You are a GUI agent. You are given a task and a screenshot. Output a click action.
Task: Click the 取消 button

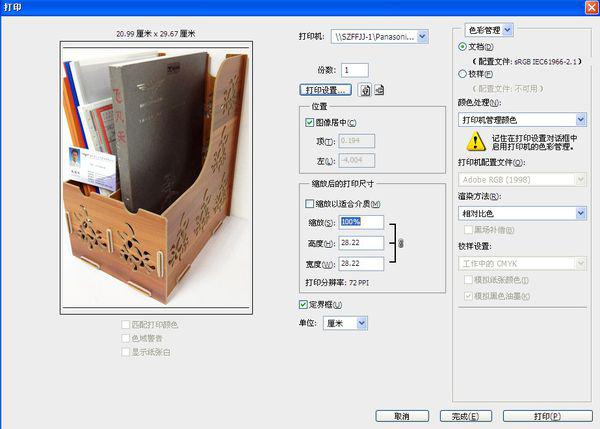[402, 416]
